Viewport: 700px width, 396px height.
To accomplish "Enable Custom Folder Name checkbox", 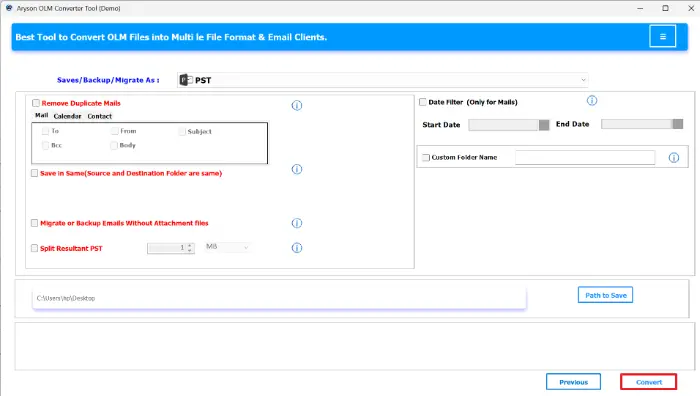I will click(x=426, y=158).
